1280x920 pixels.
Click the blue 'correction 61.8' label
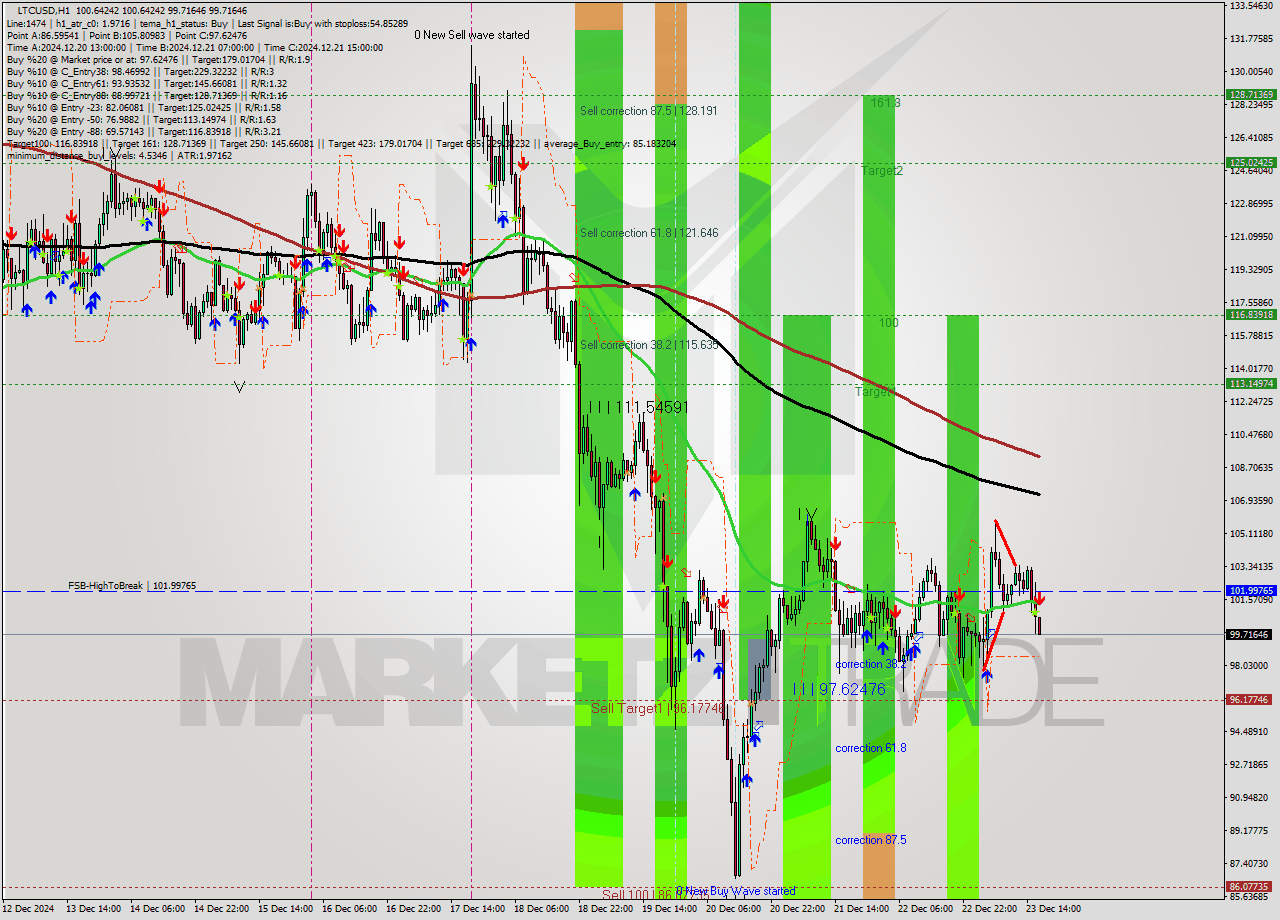[x=871, y=747]
